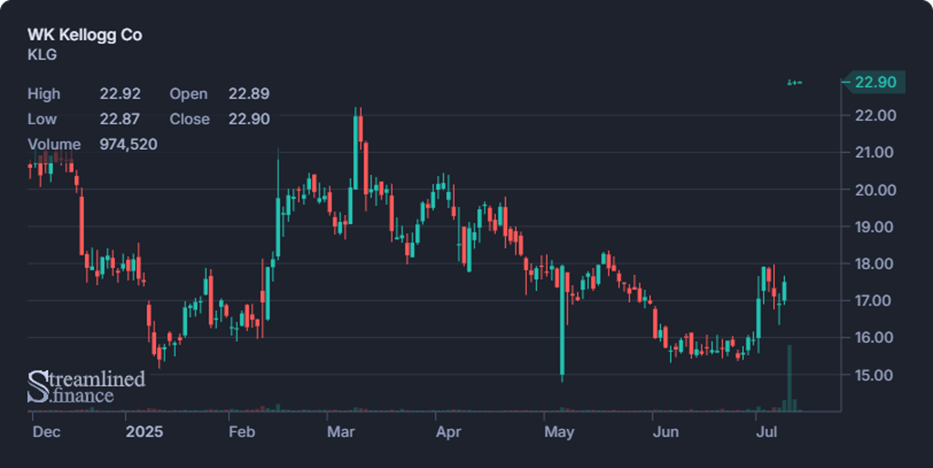933x468 pixels.
Task: Click the 17.00 price axis label
Action: pos(875,300)
